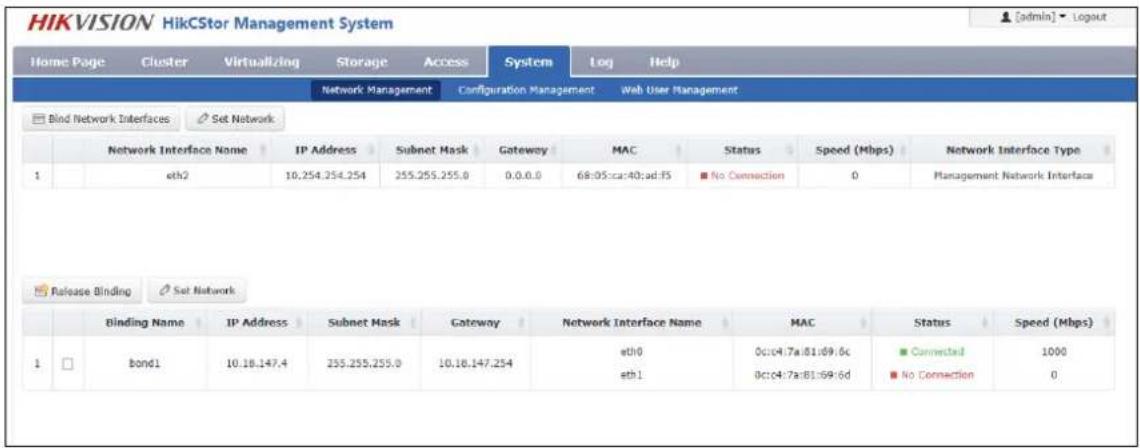Click MAC address ending 69:6c
Viewport: 1140px width, 448px height.
801,352
